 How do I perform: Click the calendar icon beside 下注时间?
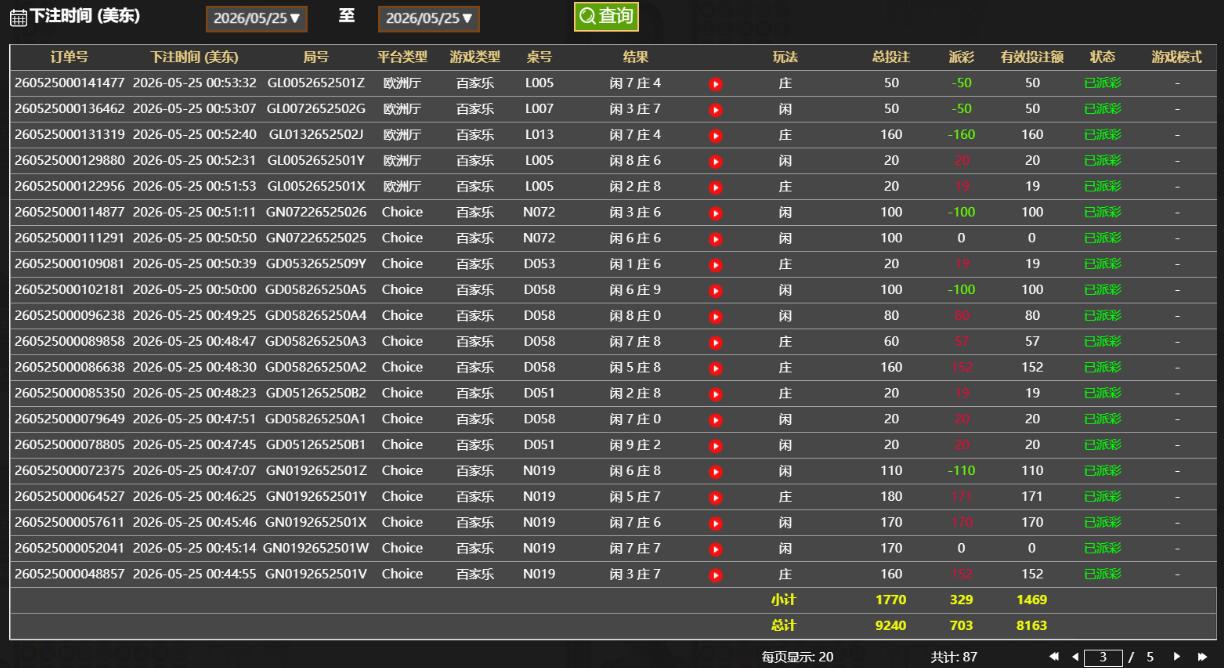point(18,18)
